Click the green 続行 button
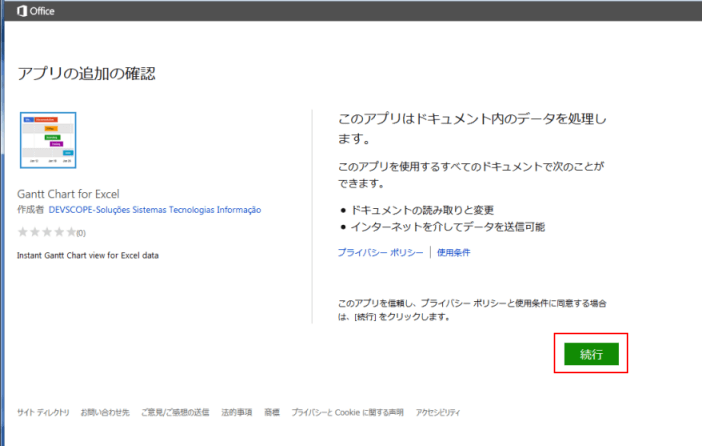This screenshot has width=702, height=446. pyautogui.click(x=591, y=354)
